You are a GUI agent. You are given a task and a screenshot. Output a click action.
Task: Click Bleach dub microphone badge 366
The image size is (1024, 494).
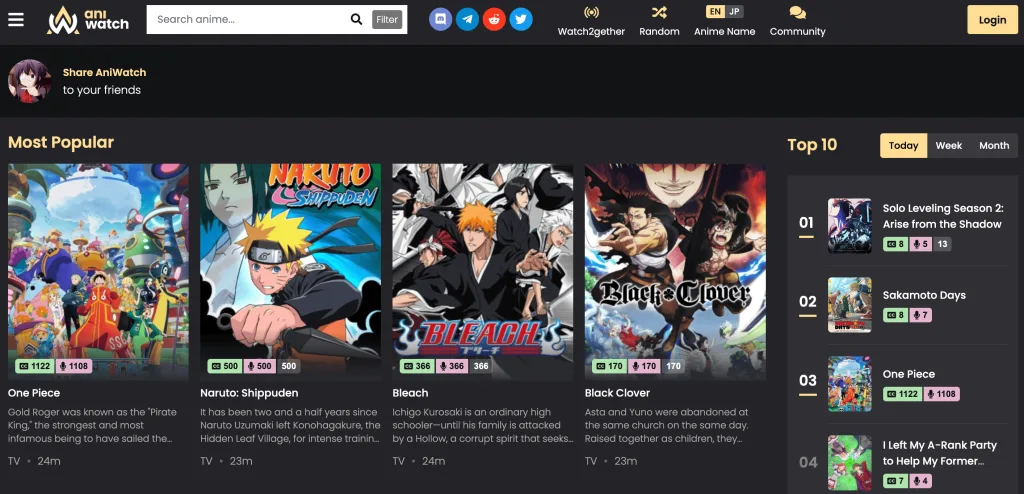point(451,366)
